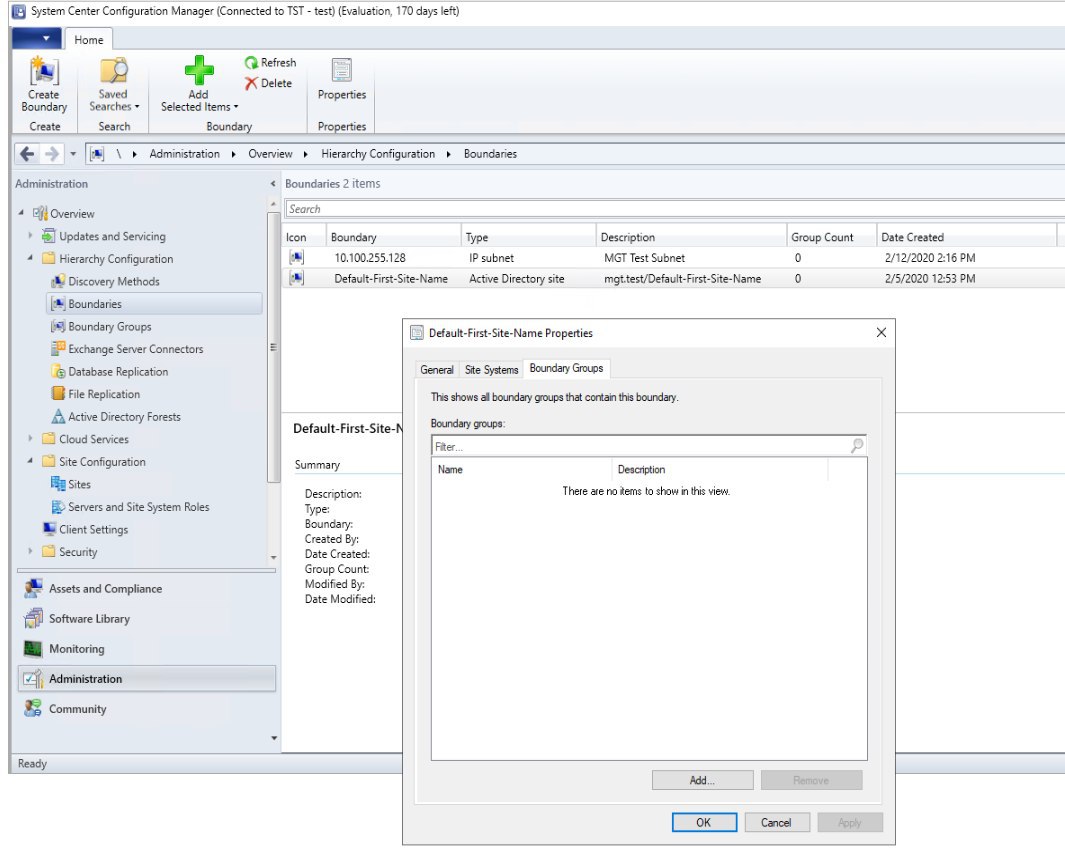The image size is (1065, 851).
Task: Select Boundaries in the tree
Action: (x=154, y=304)
